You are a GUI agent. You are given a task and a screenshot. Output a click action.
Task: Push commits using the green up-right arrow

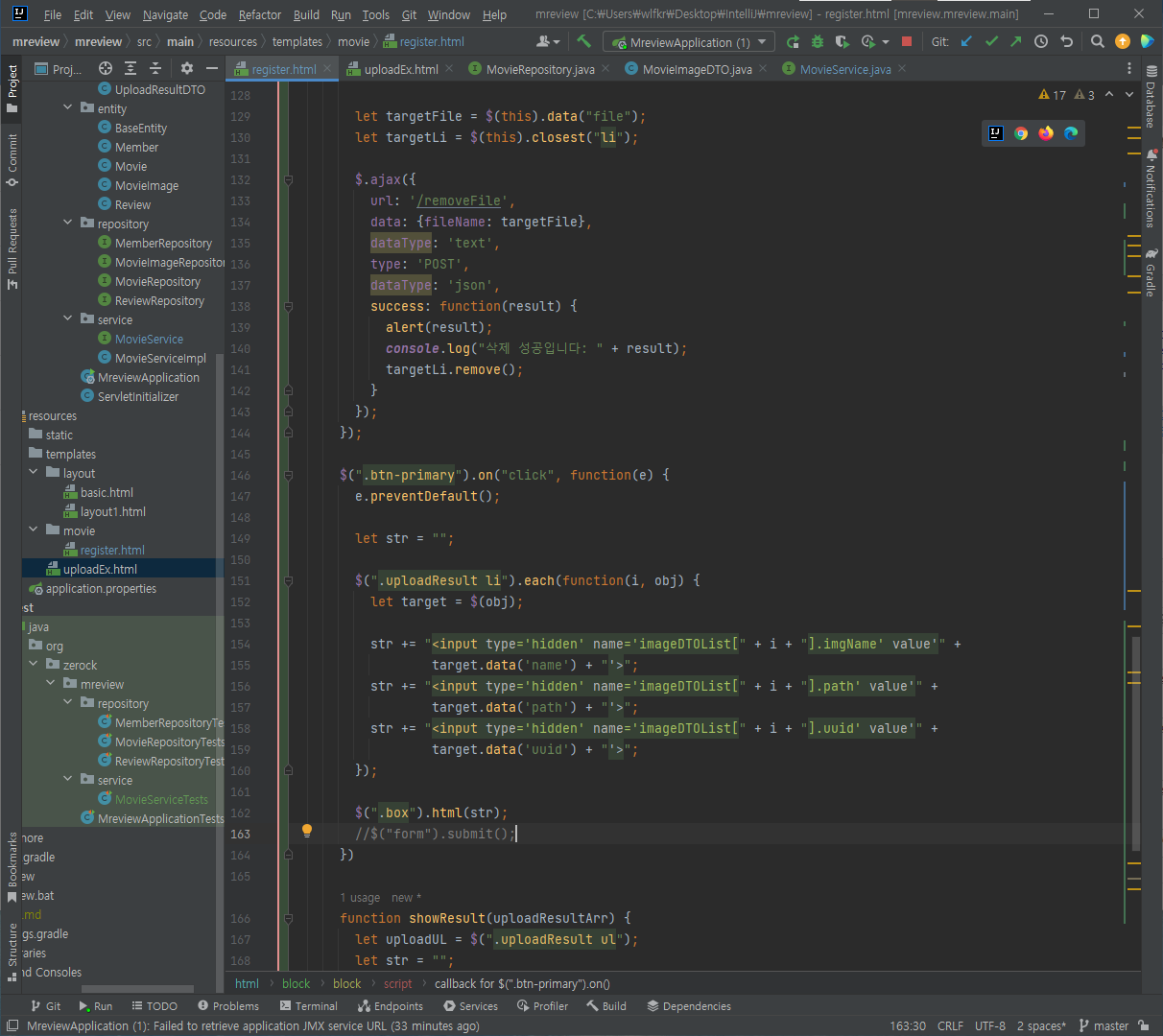pos(1016,41)
